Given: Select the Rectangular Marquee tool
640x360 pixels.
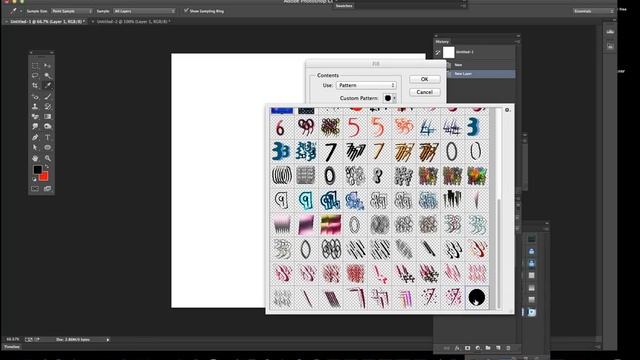Looking at the screenshot, I should pos(35,66).
